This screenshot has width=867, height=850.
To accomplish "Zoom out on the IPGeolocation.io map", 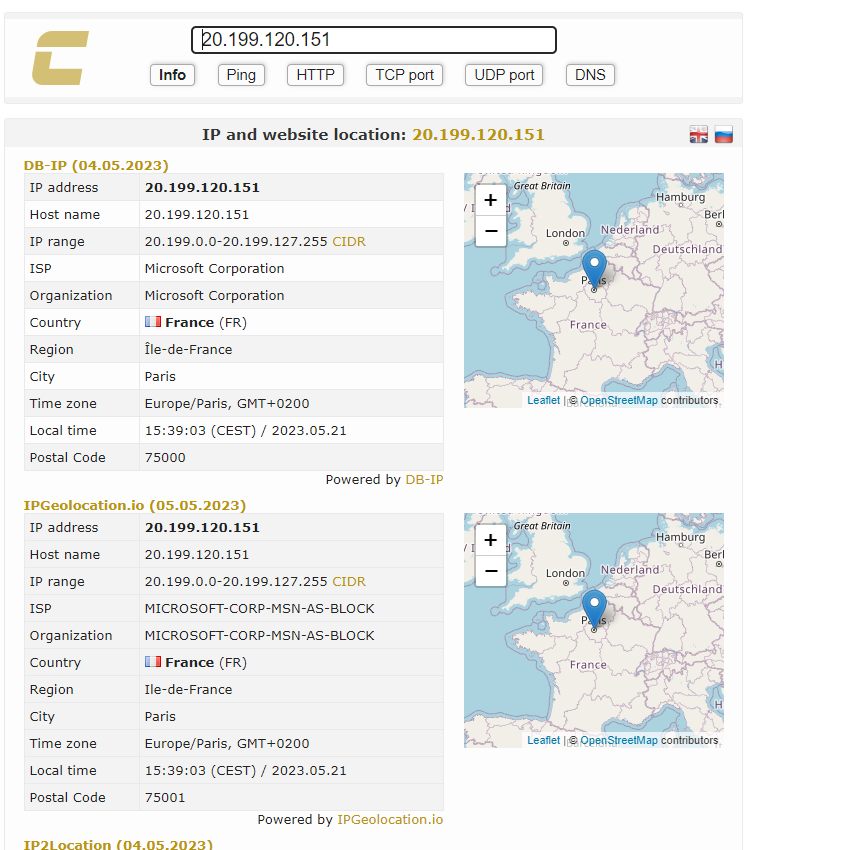I will pos(490,571).
